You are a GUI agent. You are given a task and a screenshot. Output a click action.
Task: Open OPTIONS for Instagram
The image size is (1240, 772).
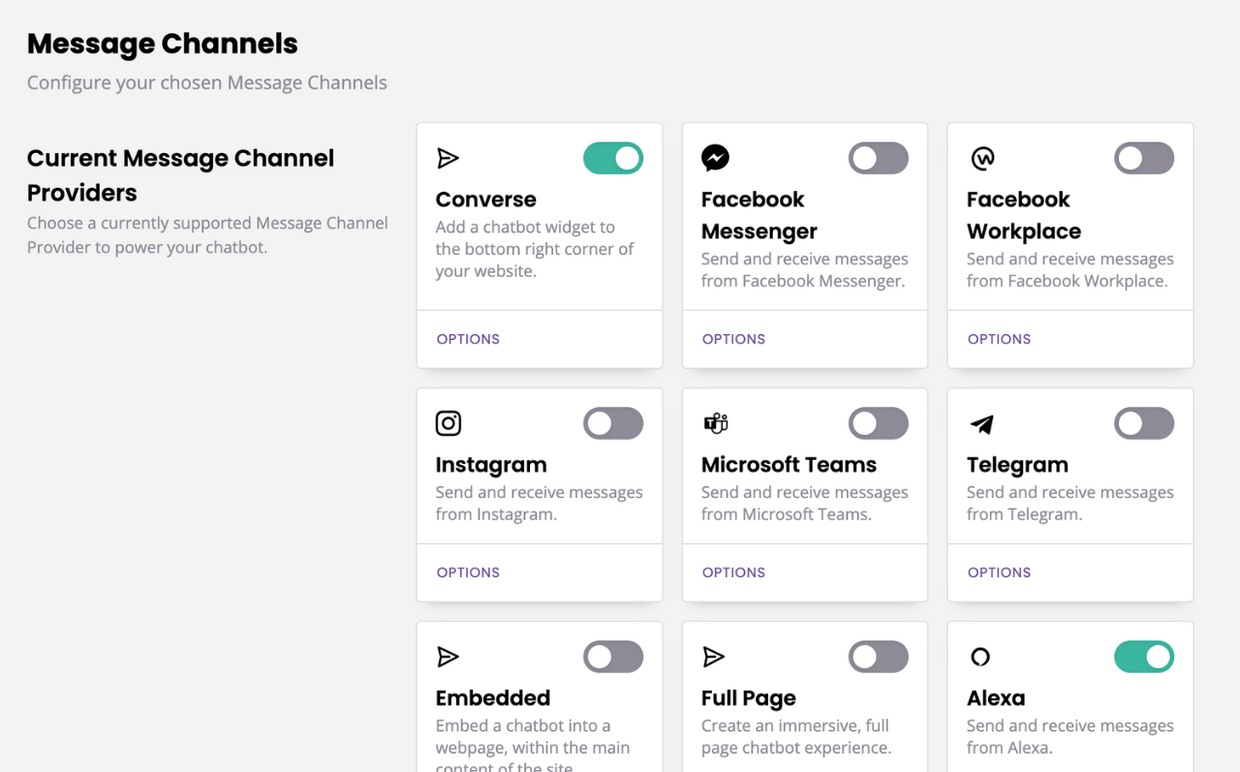467,572
